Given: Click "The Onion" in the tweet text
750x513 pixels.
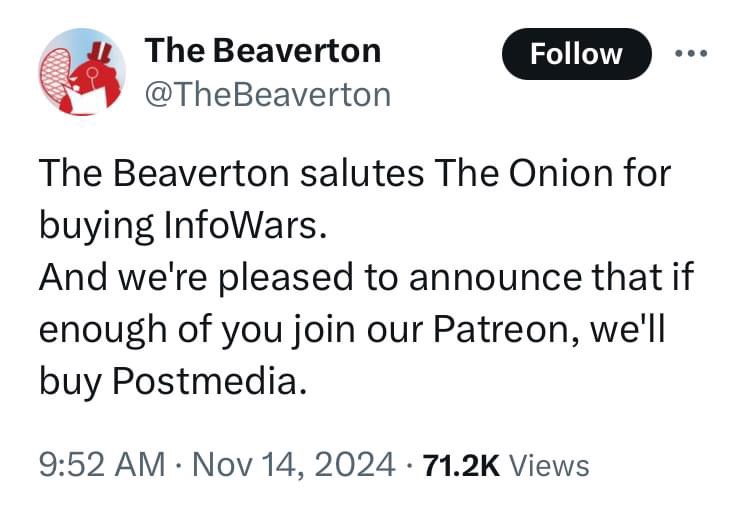Looking at the screenshot, I should (524, 173).
